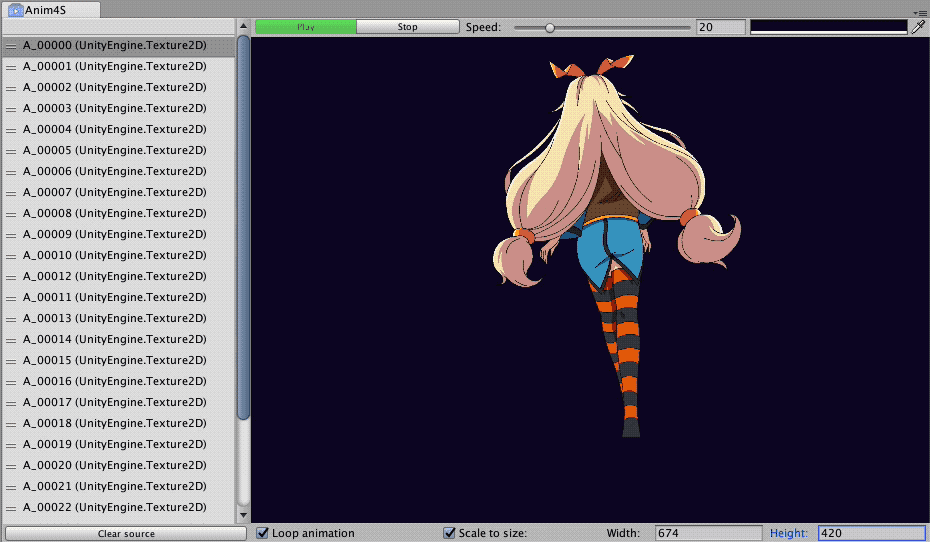The height and width of the screenshot is (542, 930).
Task: Open the window options menu icon
Action: (919, 12)
